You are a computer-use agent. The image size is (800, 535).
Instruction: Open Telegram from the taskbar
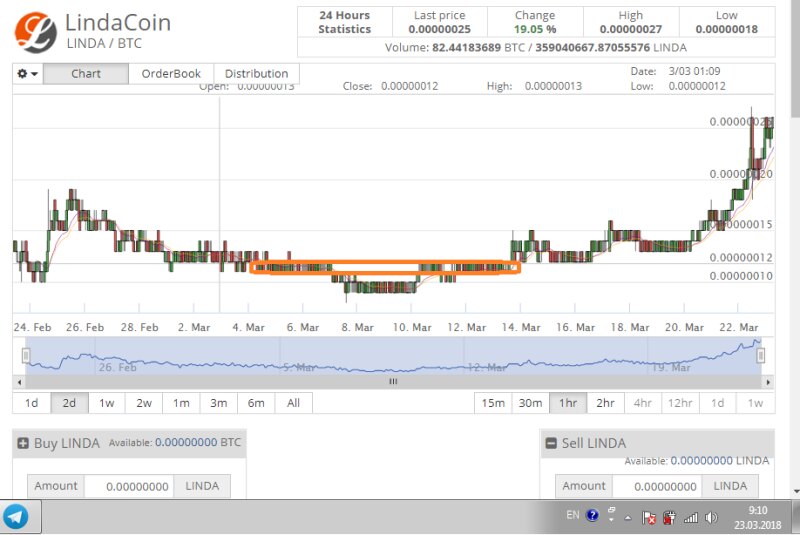click(16, 517)
